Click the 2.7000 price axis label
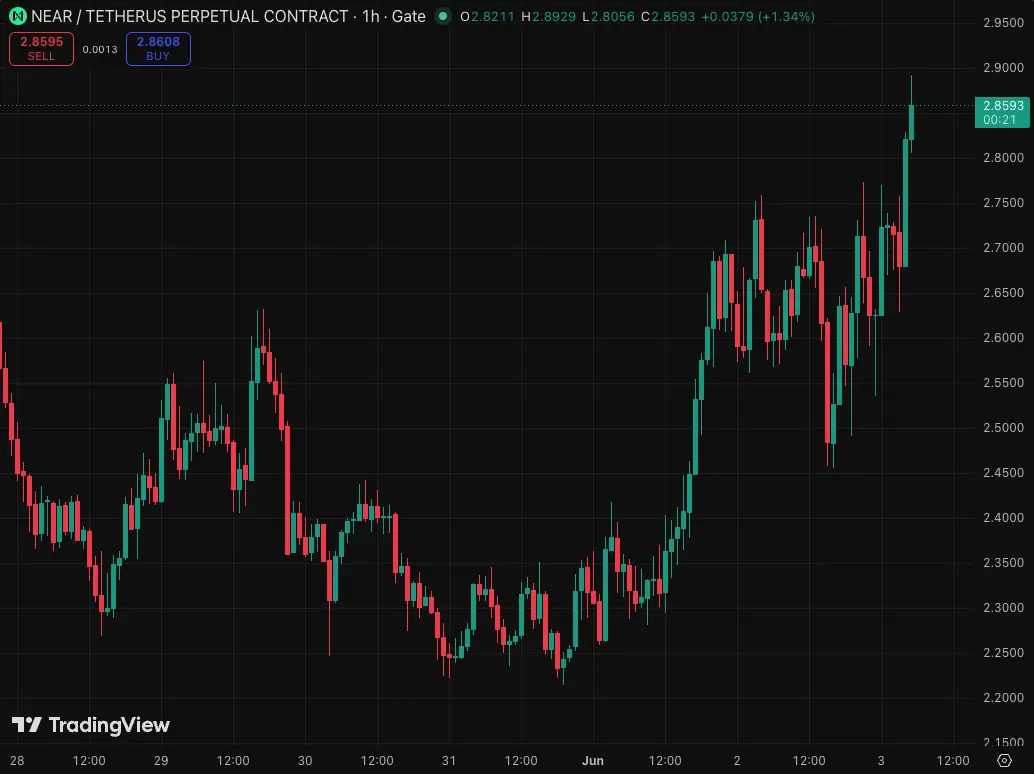Screen dimensions: 1034x774 (1003, 248)
